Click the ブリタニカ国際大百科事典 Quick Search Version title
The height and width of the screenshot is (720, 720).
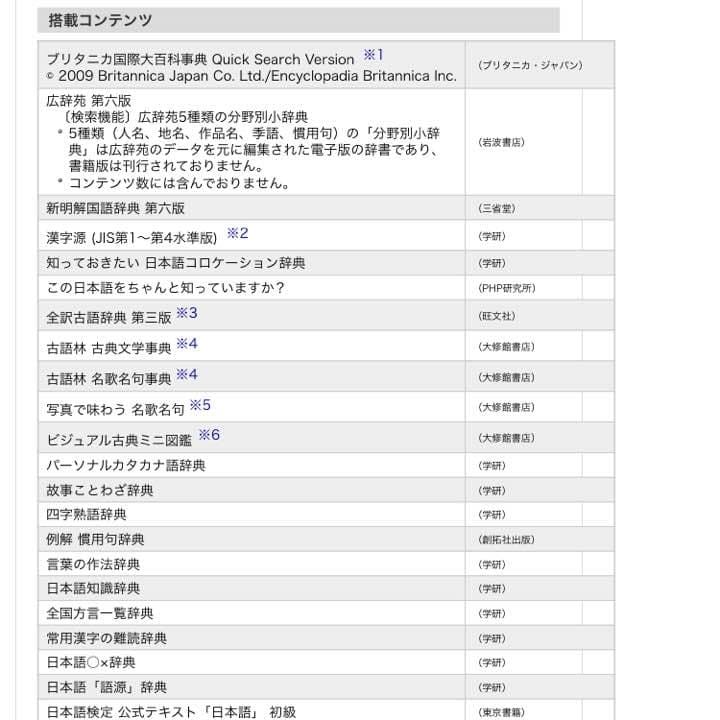pos(201,60)
